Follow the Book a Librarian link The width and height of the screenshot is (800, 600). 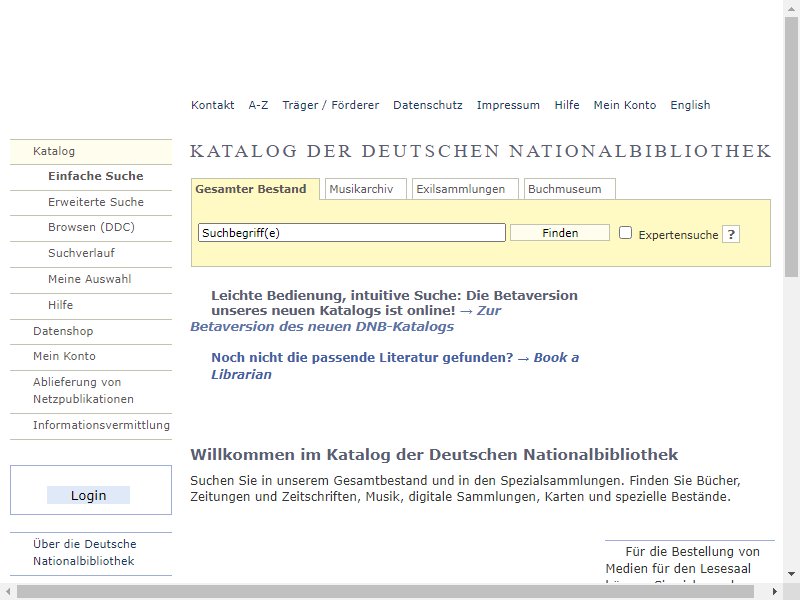pos(395,366)
